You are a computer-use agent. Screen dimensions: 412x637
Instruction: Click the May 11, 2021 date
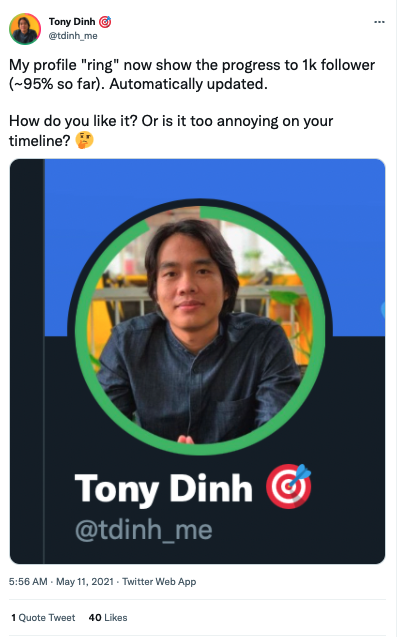pyautogui.click(x=85, y=582)
